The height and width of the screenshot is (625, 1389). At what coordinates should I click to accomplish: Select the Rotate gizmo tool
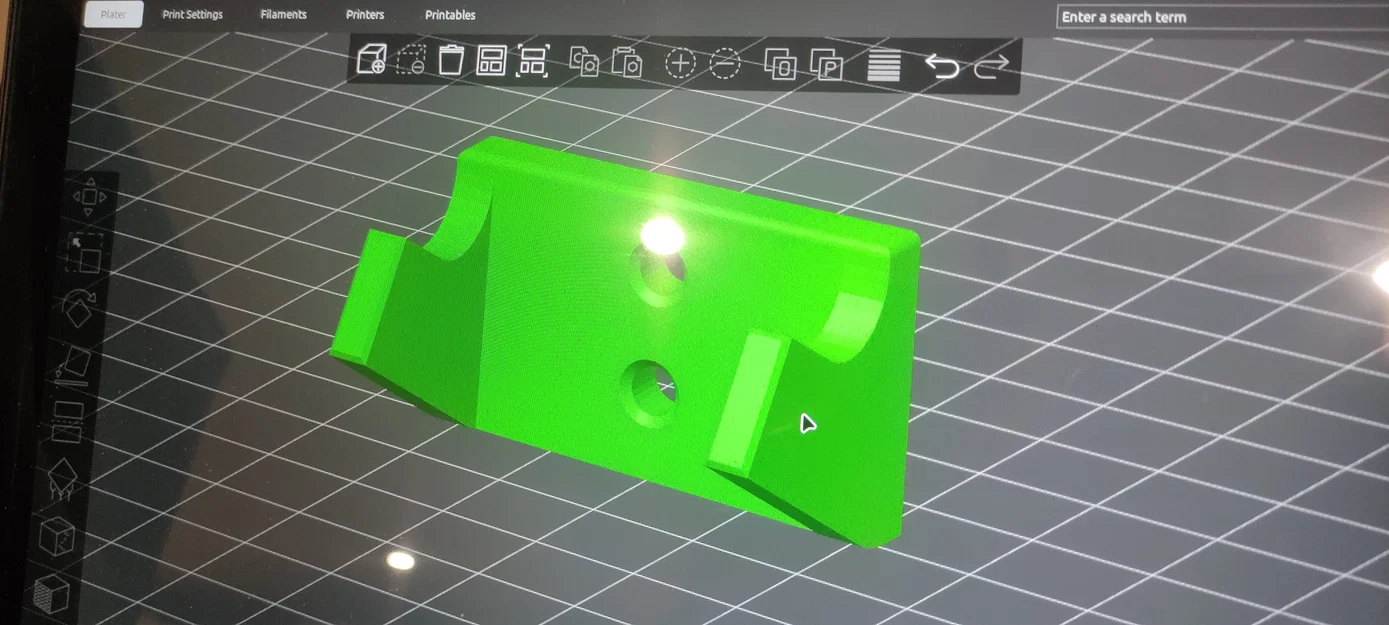pos(78,308)
